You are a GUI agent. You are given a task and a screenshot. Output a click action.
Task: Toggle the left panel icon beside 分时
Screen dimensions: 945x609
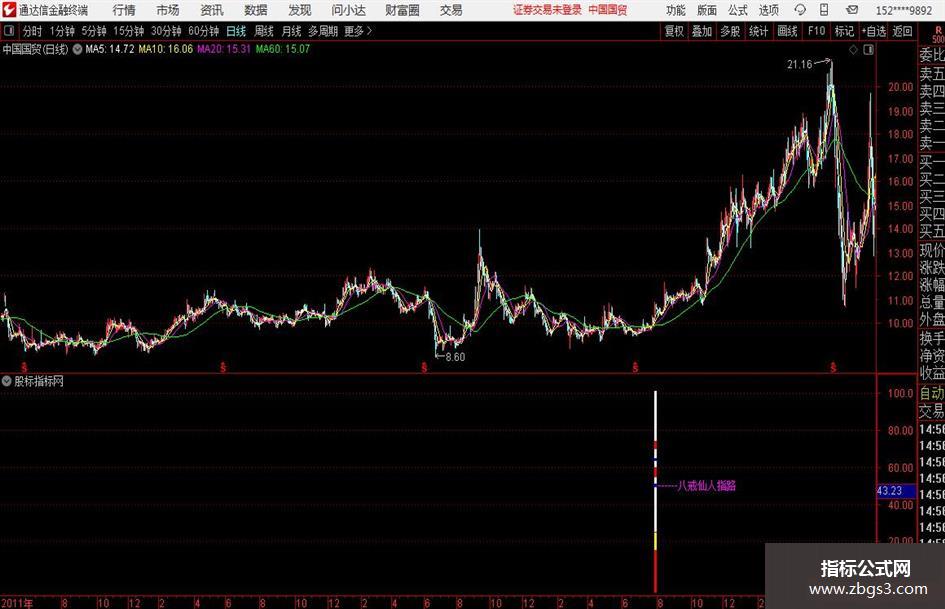point(8,30)
